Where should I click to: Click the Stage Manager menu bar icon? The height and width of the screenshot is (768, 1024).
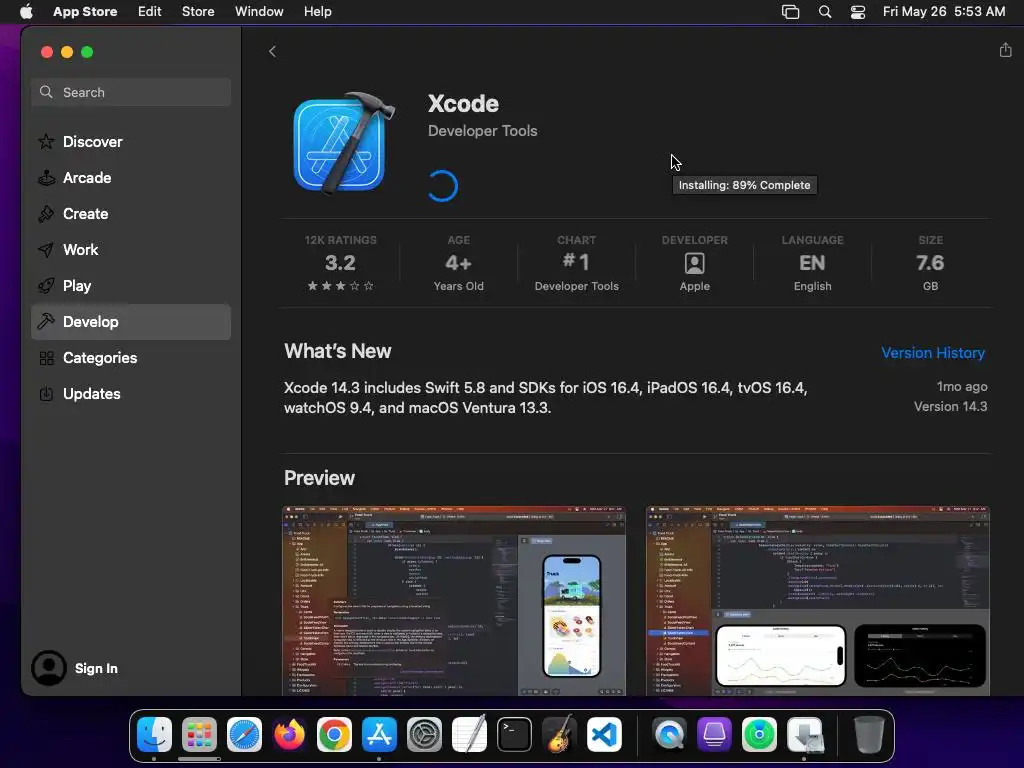(x=790, y=12)
